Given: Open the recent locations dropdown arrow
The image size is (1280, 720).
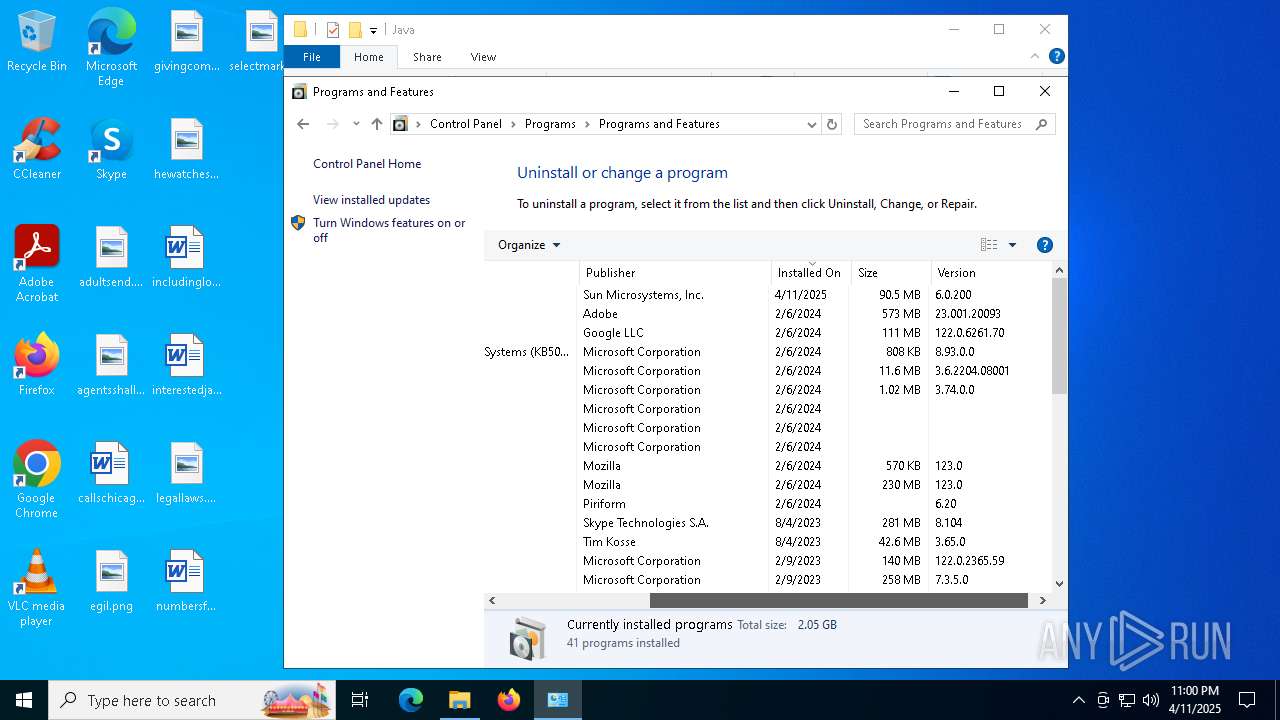Looking at the screenshot, I should (x=356, y=124).
